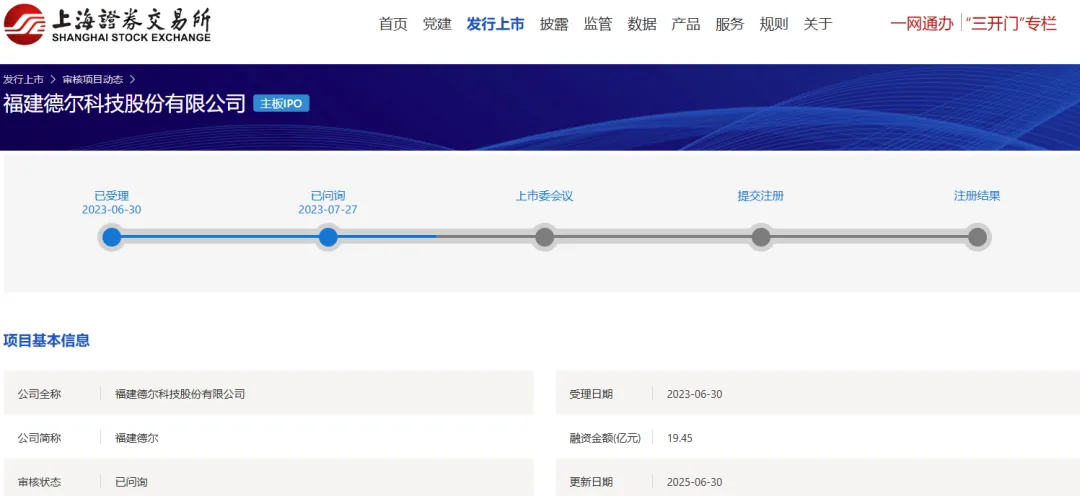Click the 已受理 timeline node
This screenshot has height=496, width=1080.
coord(112,237)
